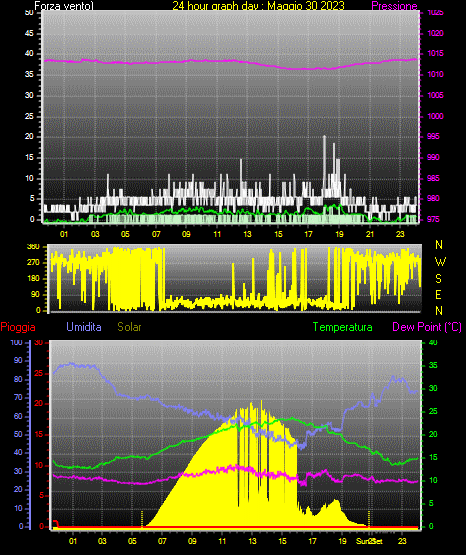Click the Dew Point (°C) label
This screenshot has height=555, width=466.
pyautogui.click(x=427, y=327)
